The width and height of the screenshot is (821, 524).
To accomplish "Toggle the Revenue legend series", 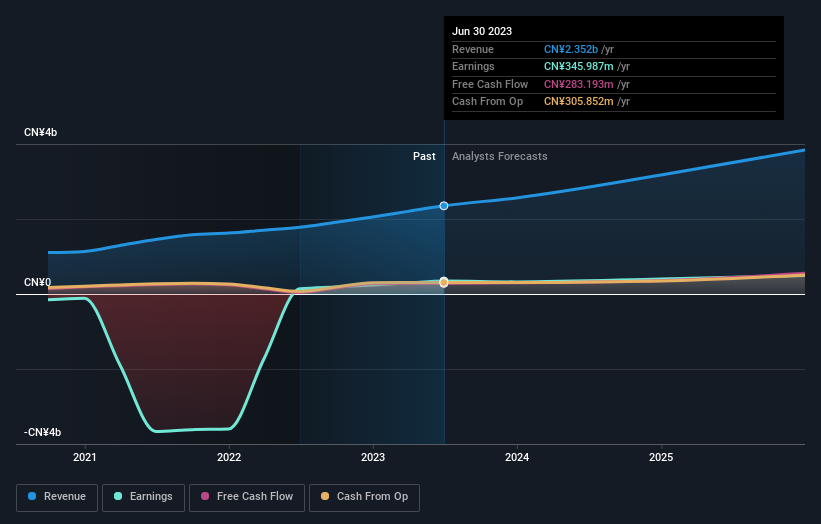I will coord(57,497).
